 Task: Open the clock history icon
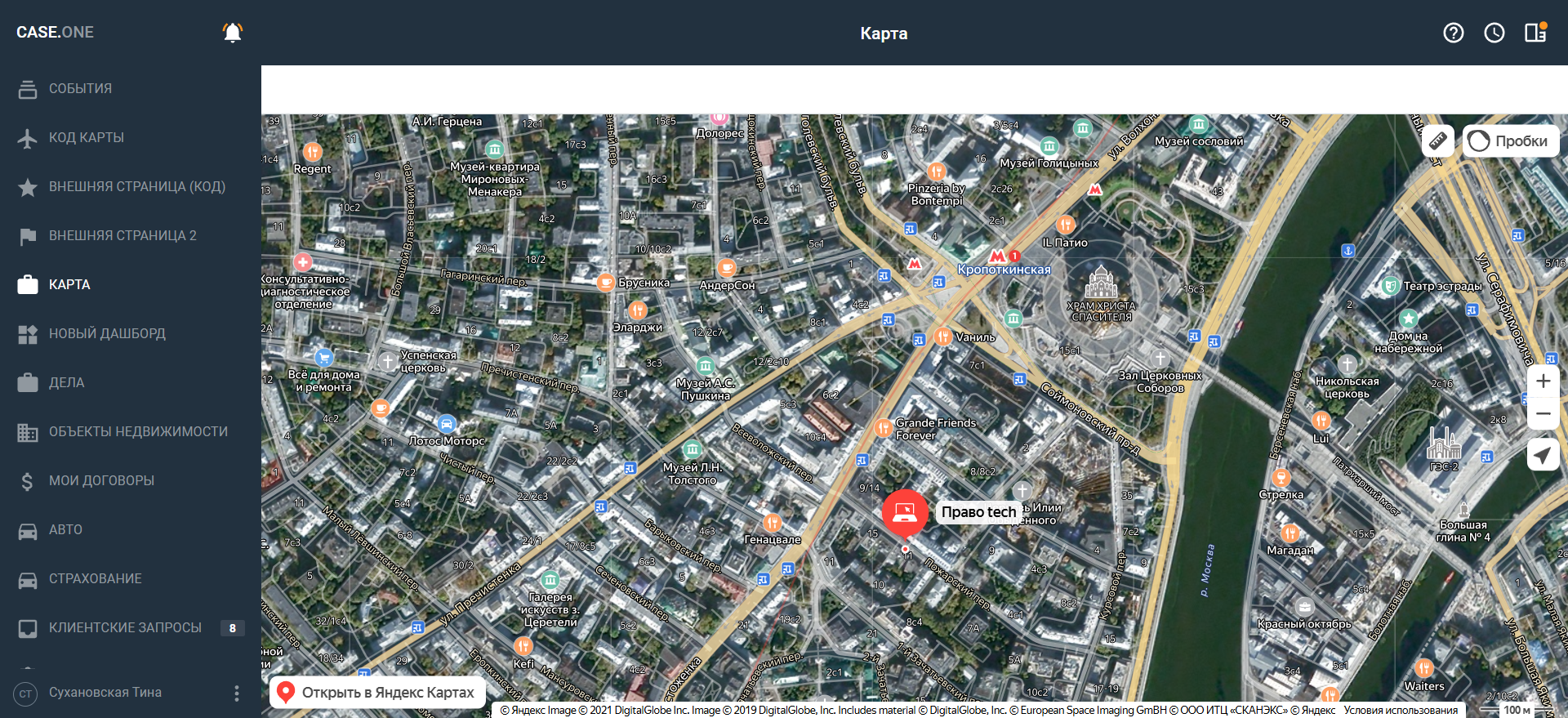(x=1494, y=33)
